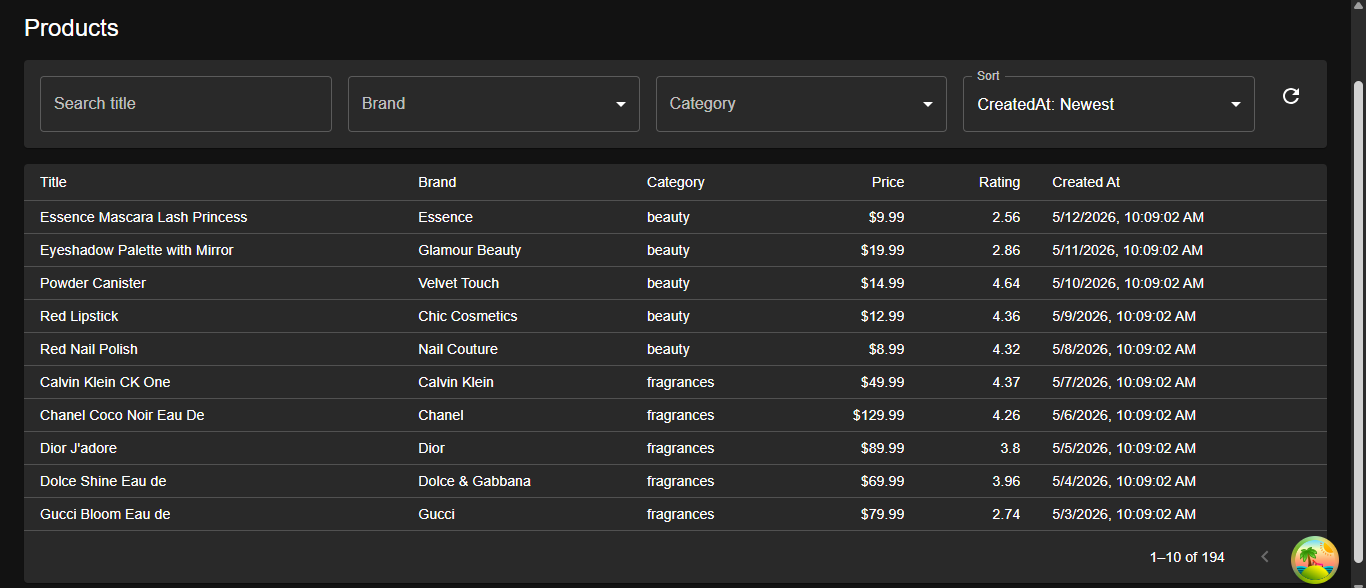Select the Calvin Klein CK One title
1366x588 pixels.
point(105,382)
